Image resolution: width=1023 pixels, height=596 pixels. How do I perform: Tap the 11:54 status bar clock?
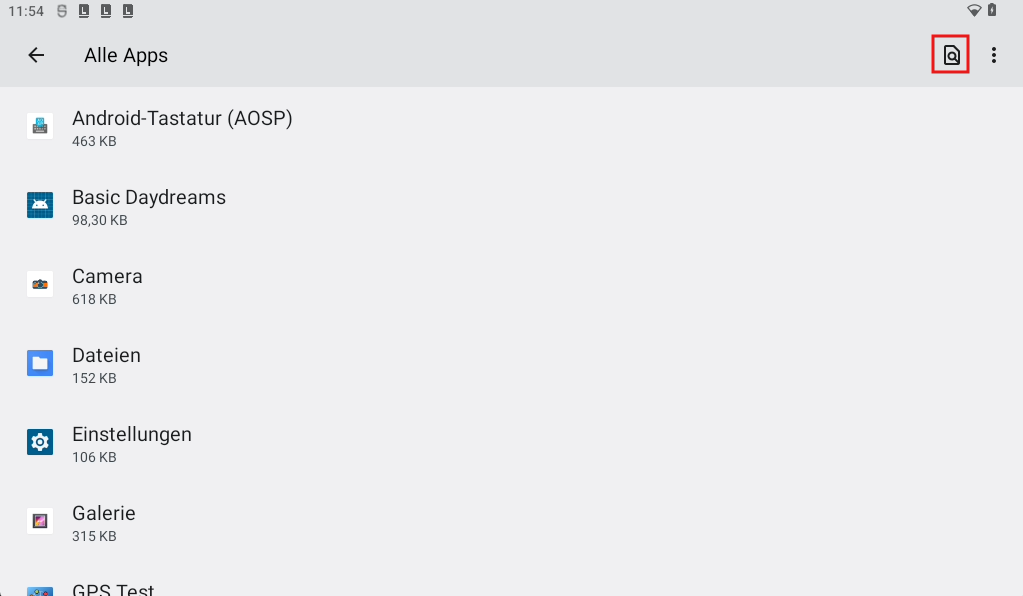26,12
